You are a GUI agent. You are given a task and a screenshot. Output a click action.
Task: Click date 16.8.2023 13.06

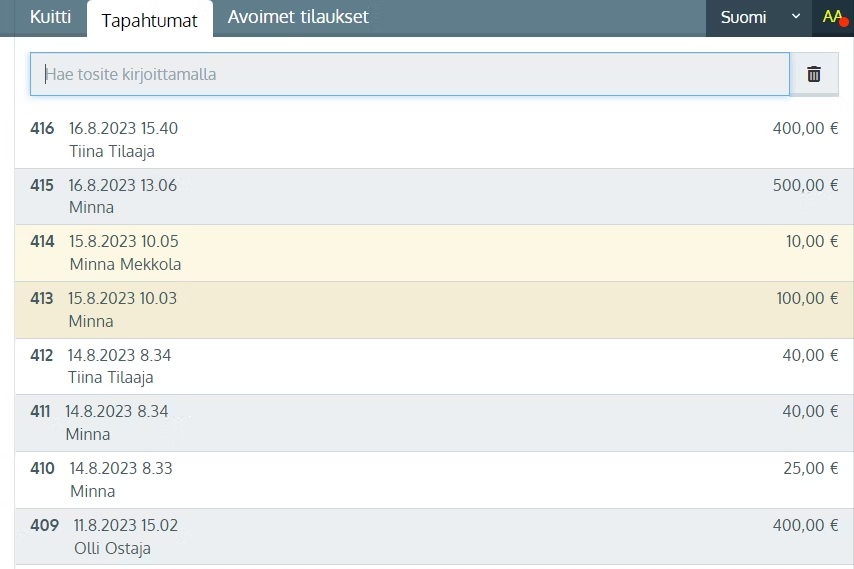pos(123,185)
